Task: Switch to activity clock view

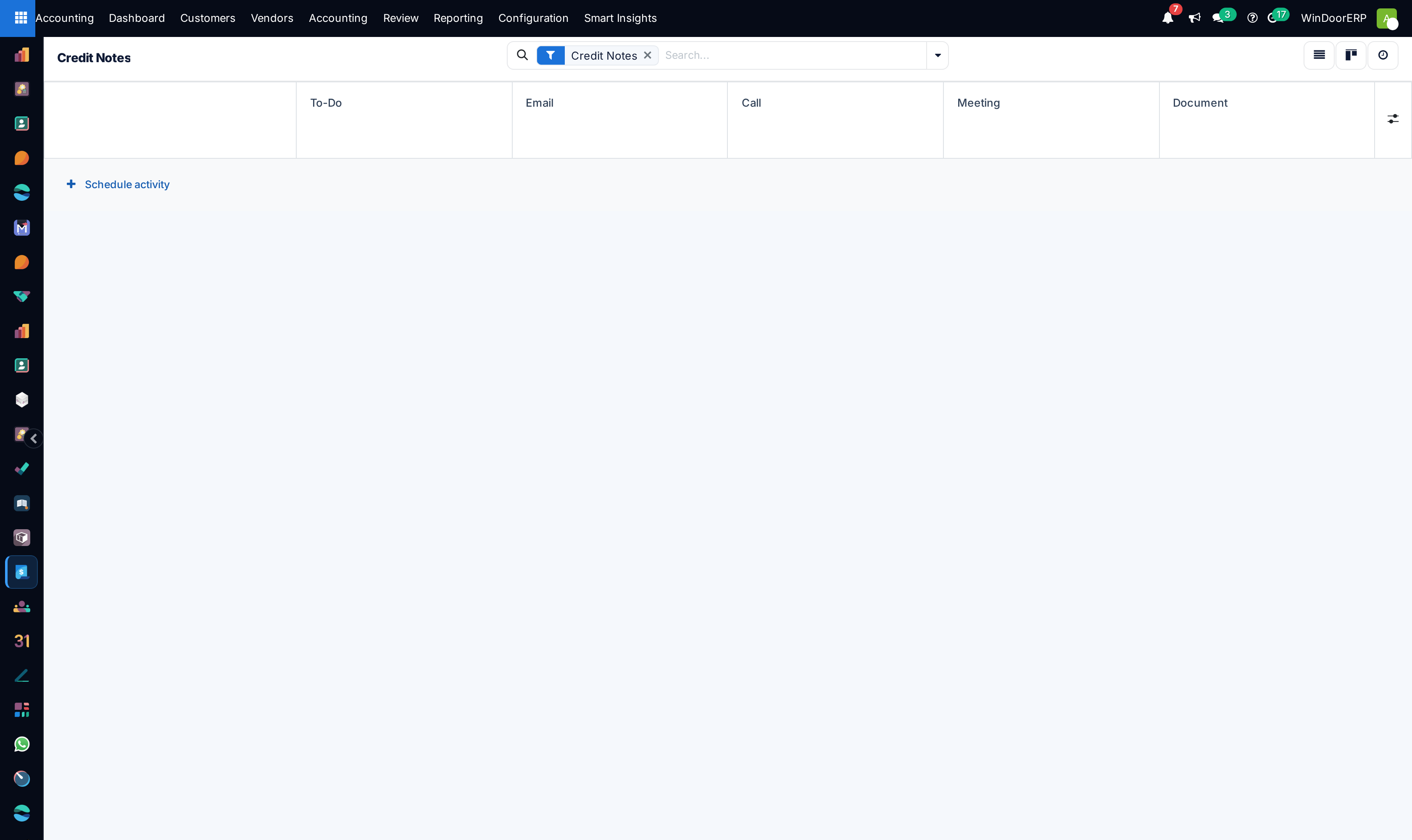Action: (1383, 55)
